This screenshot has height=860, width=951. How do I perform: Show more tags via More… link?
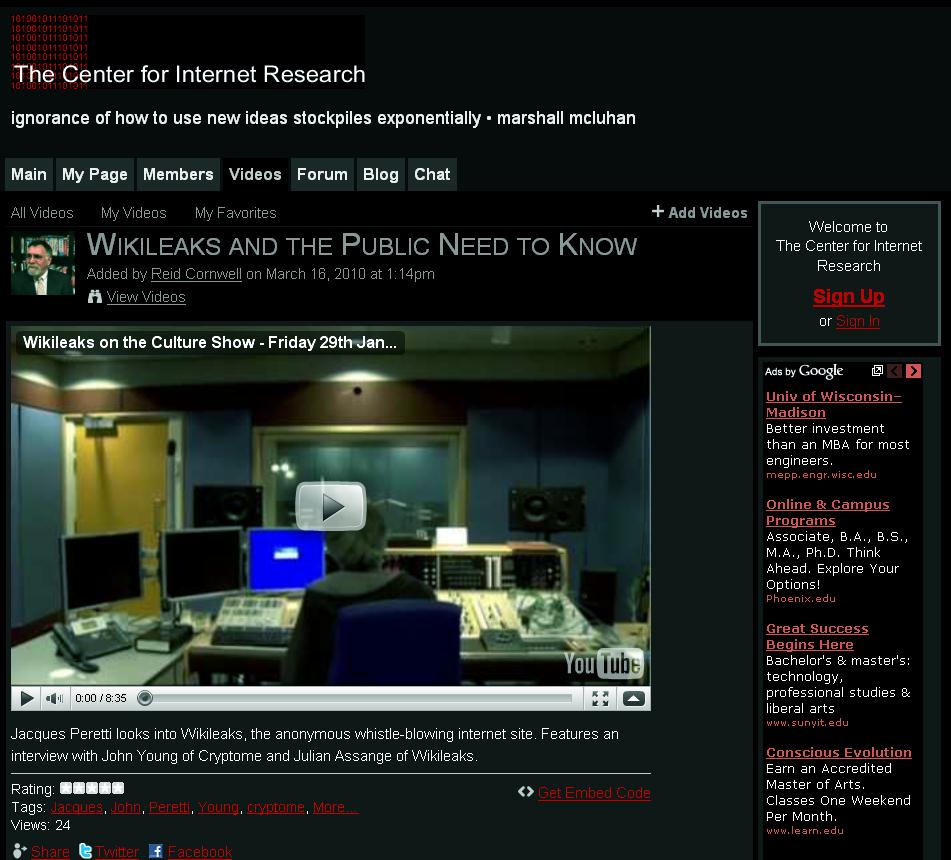(x=335, y=807)
